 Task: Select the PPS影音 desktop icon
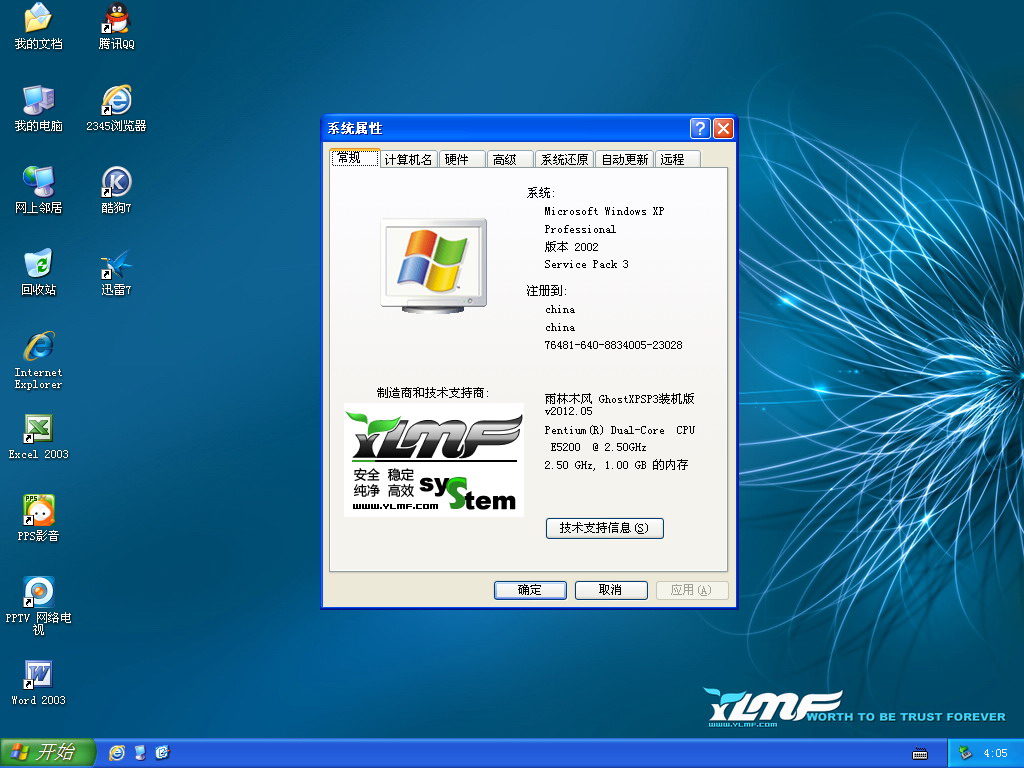(38, 511)
